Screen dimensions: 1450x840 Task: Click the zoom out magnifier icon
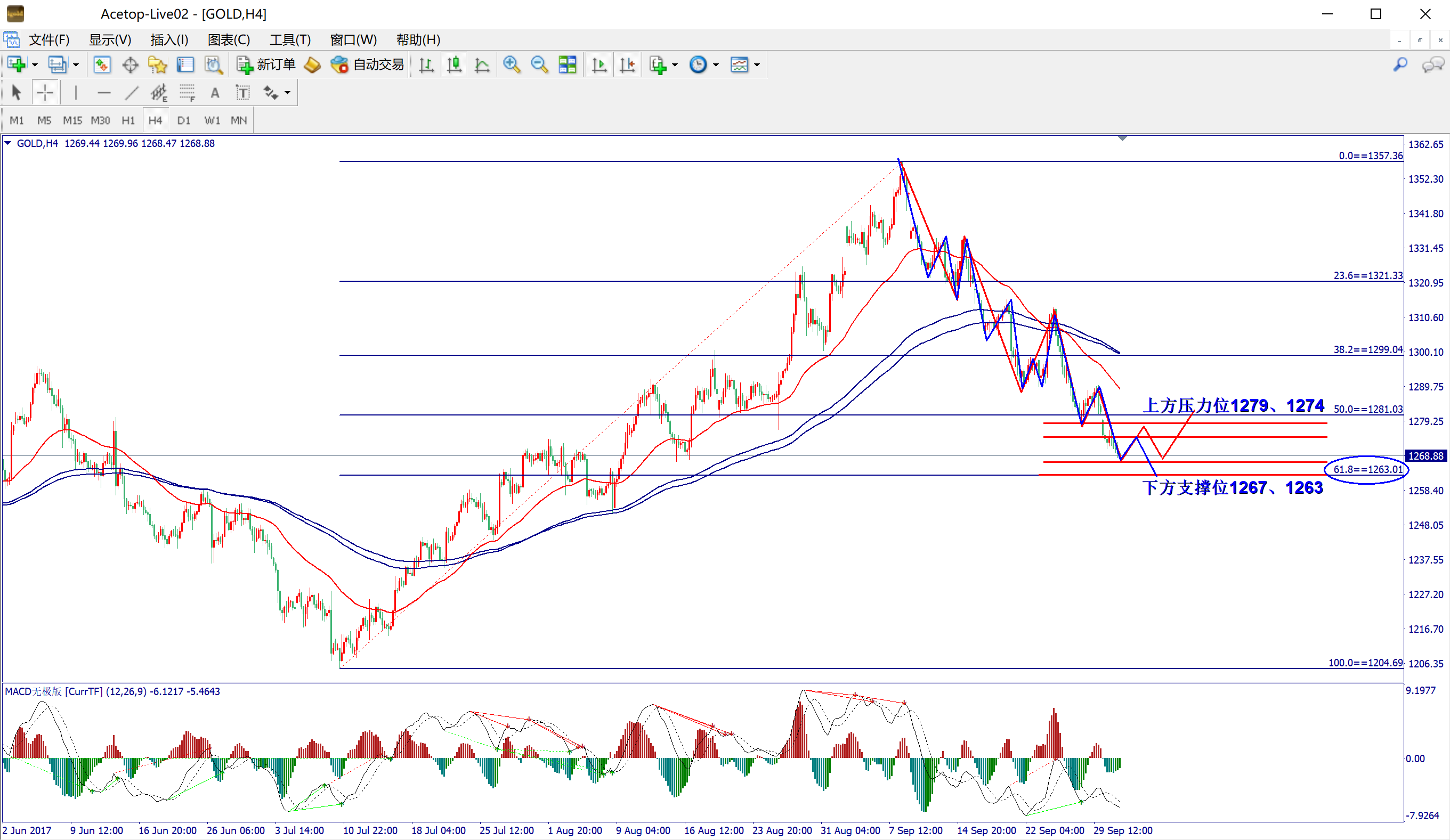539,64
